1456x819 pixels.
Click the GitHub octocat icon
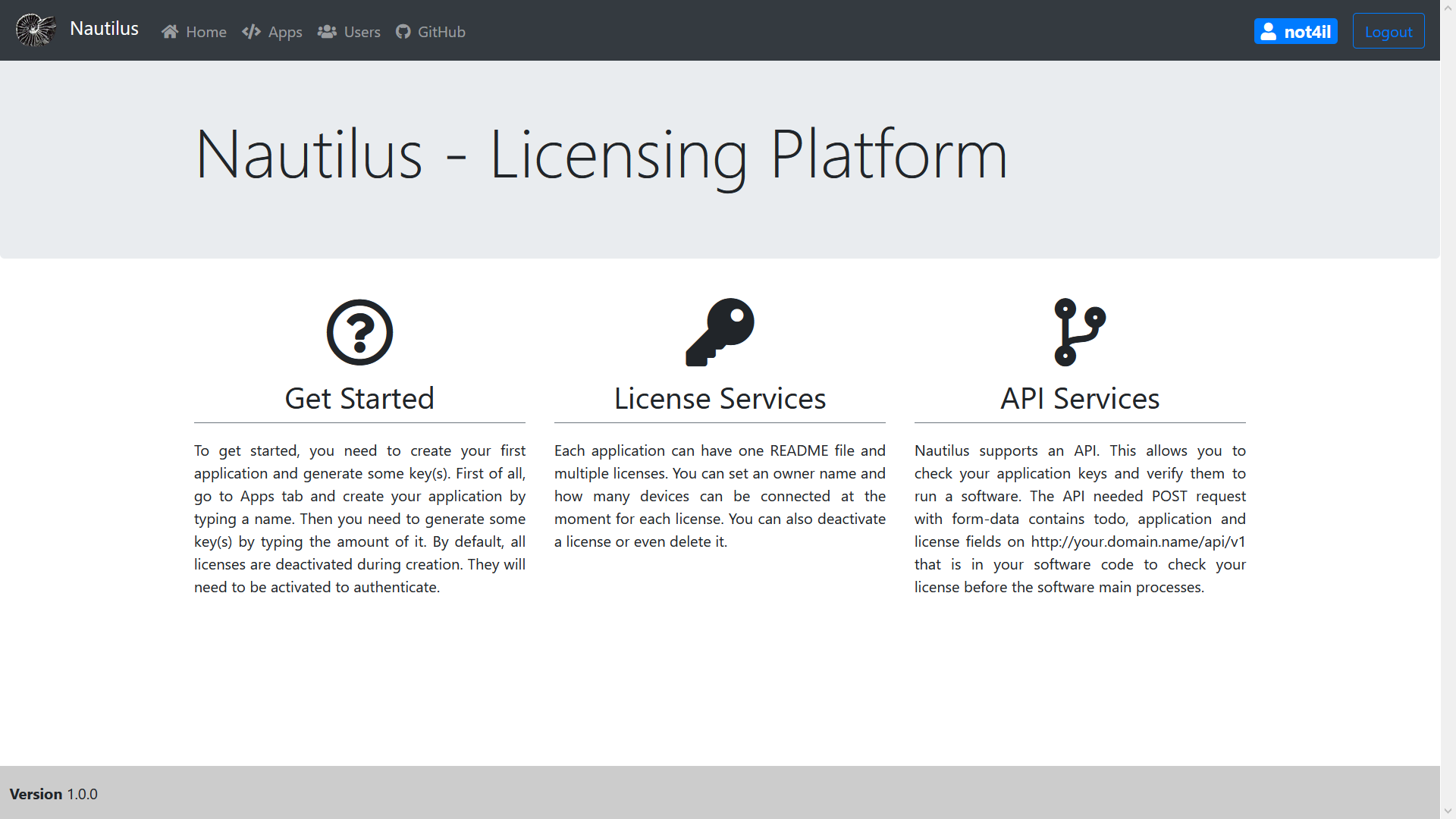tap(403, 32)
